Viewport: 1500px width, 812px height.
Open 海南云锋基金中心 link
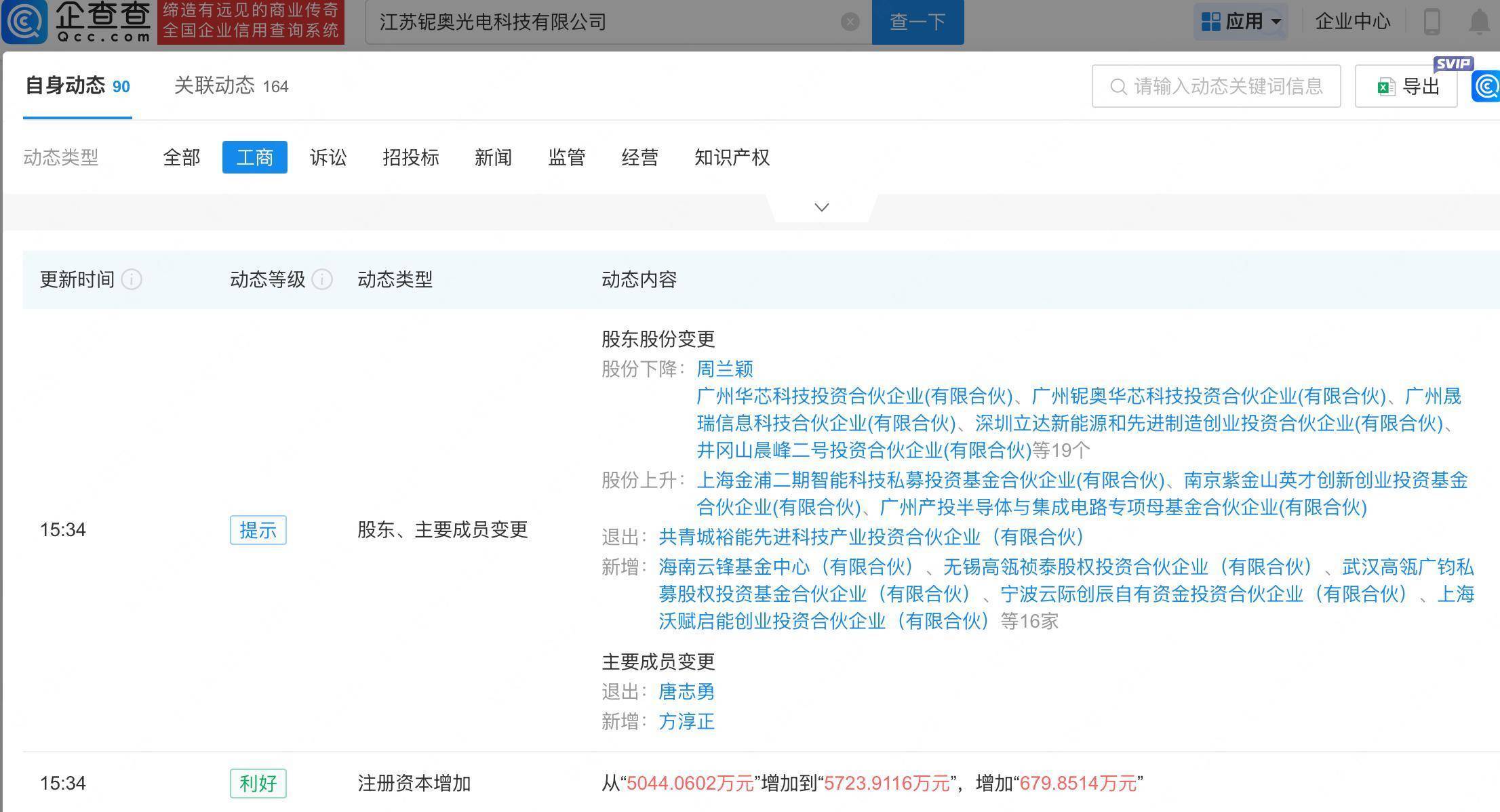click(787, 567)
